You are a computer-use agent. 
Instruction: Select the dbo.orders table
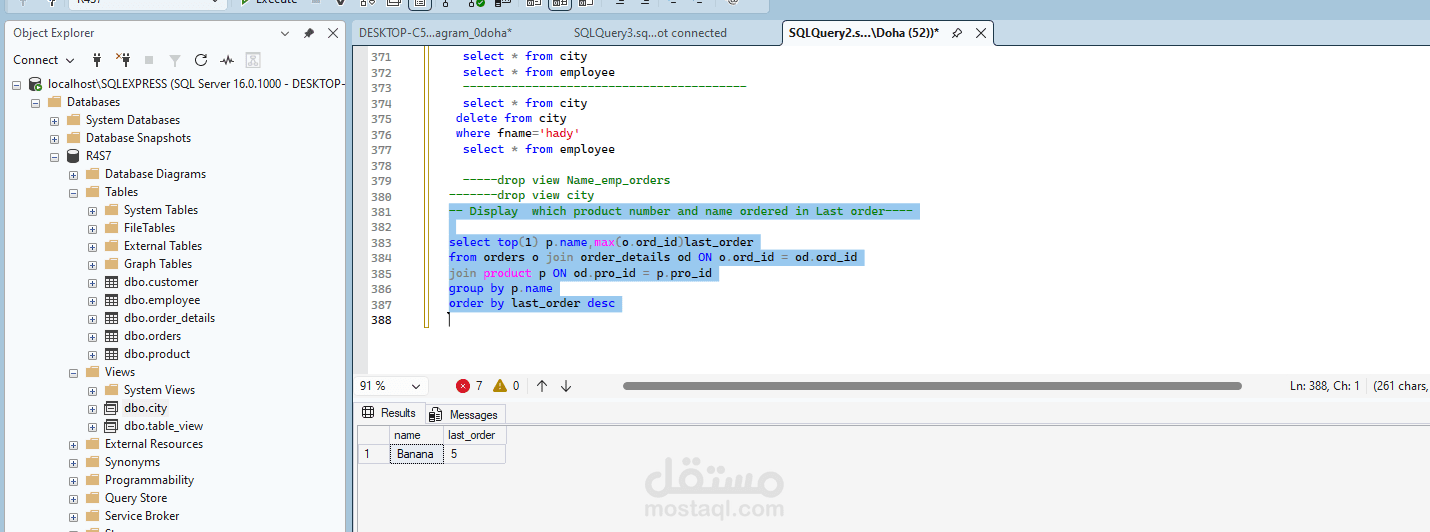[x=152, y=336]
